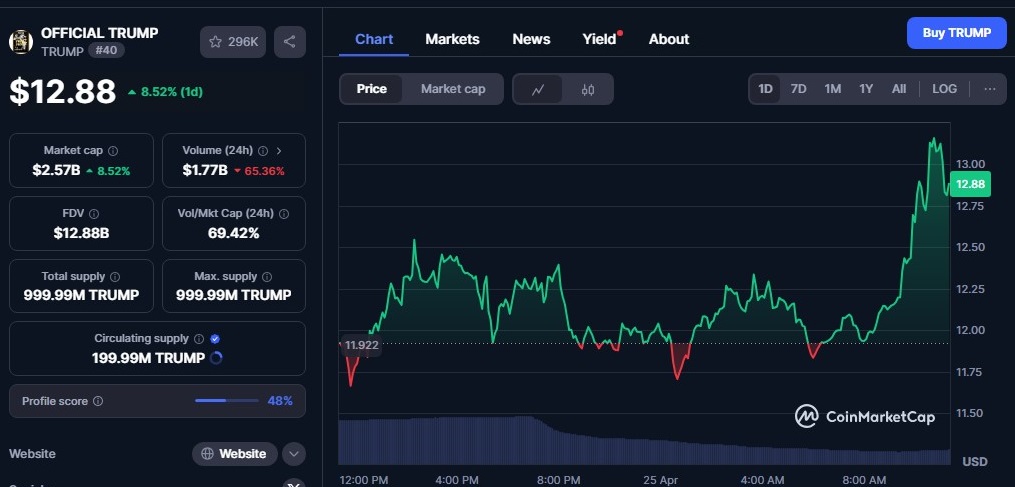1015x487 pixels.
Task: Show Circulating supply info icon
Action: (x=199, y=339)
